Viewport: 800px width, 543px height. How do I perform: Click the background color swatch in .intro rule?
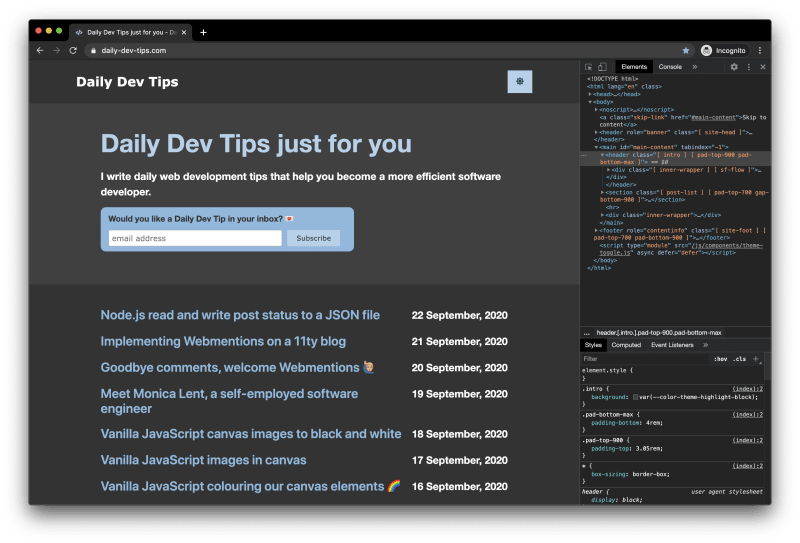[x=635, y=397]
